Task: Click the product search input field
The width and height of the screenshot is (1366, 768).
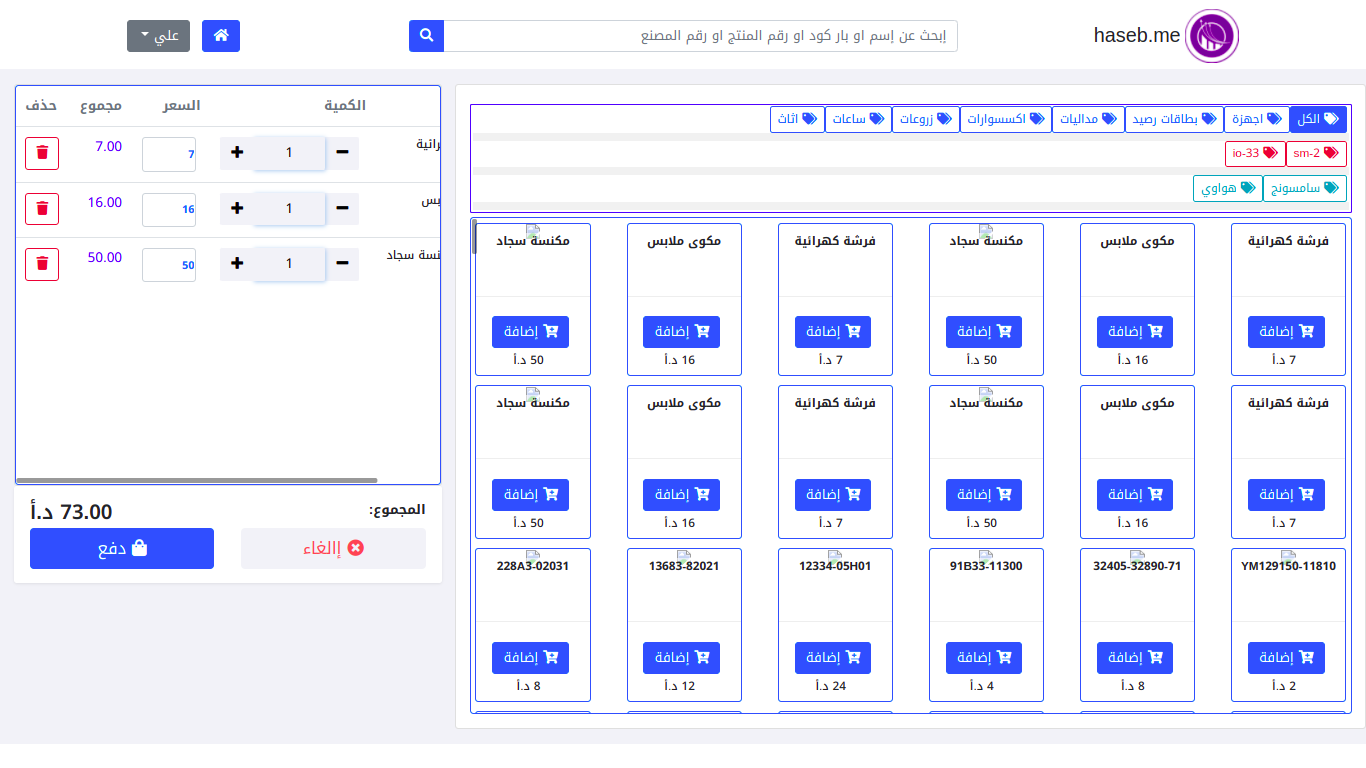Action: [x=700, y=36]
